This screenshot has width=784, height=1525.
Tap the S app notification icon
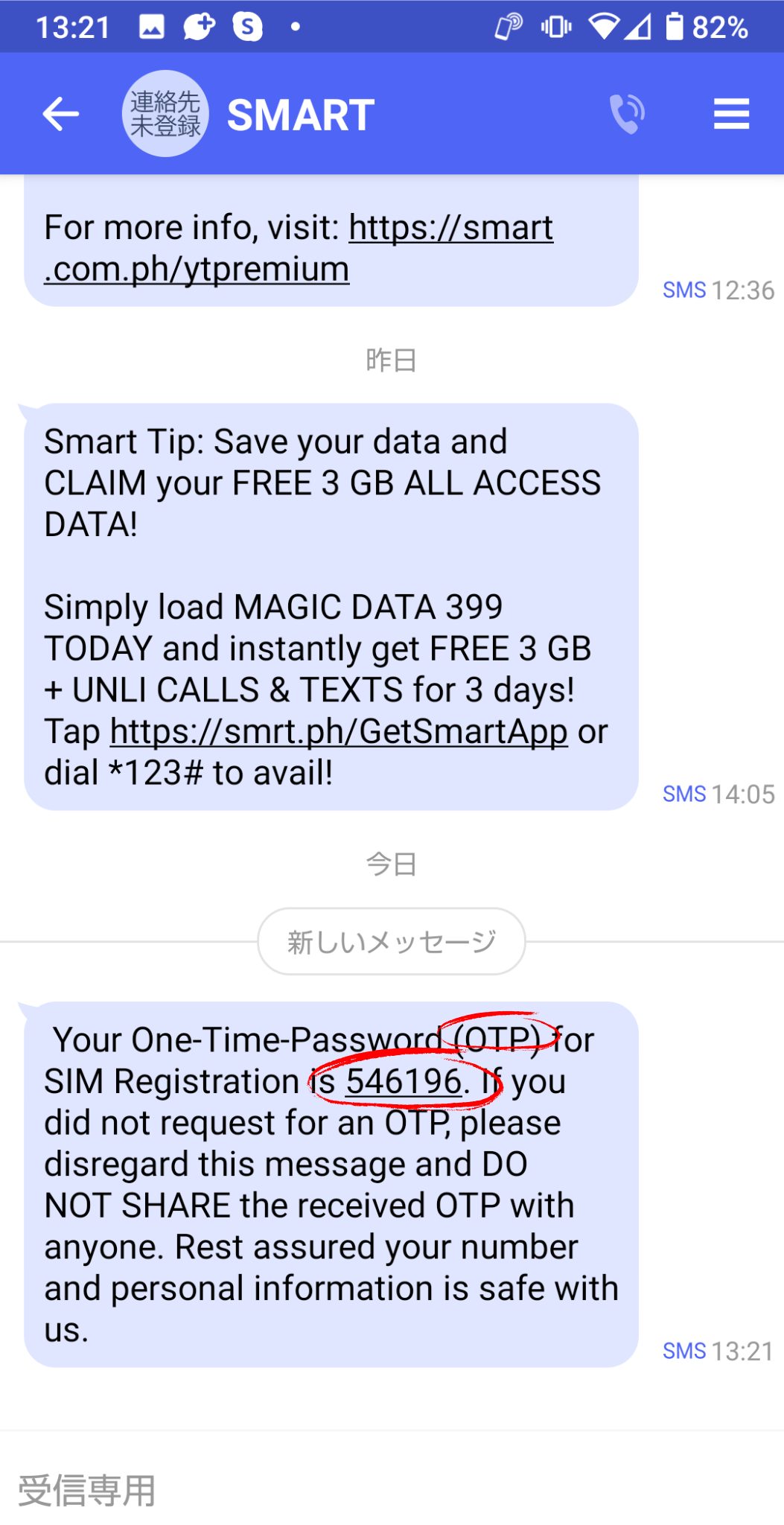tap(248, 27)
